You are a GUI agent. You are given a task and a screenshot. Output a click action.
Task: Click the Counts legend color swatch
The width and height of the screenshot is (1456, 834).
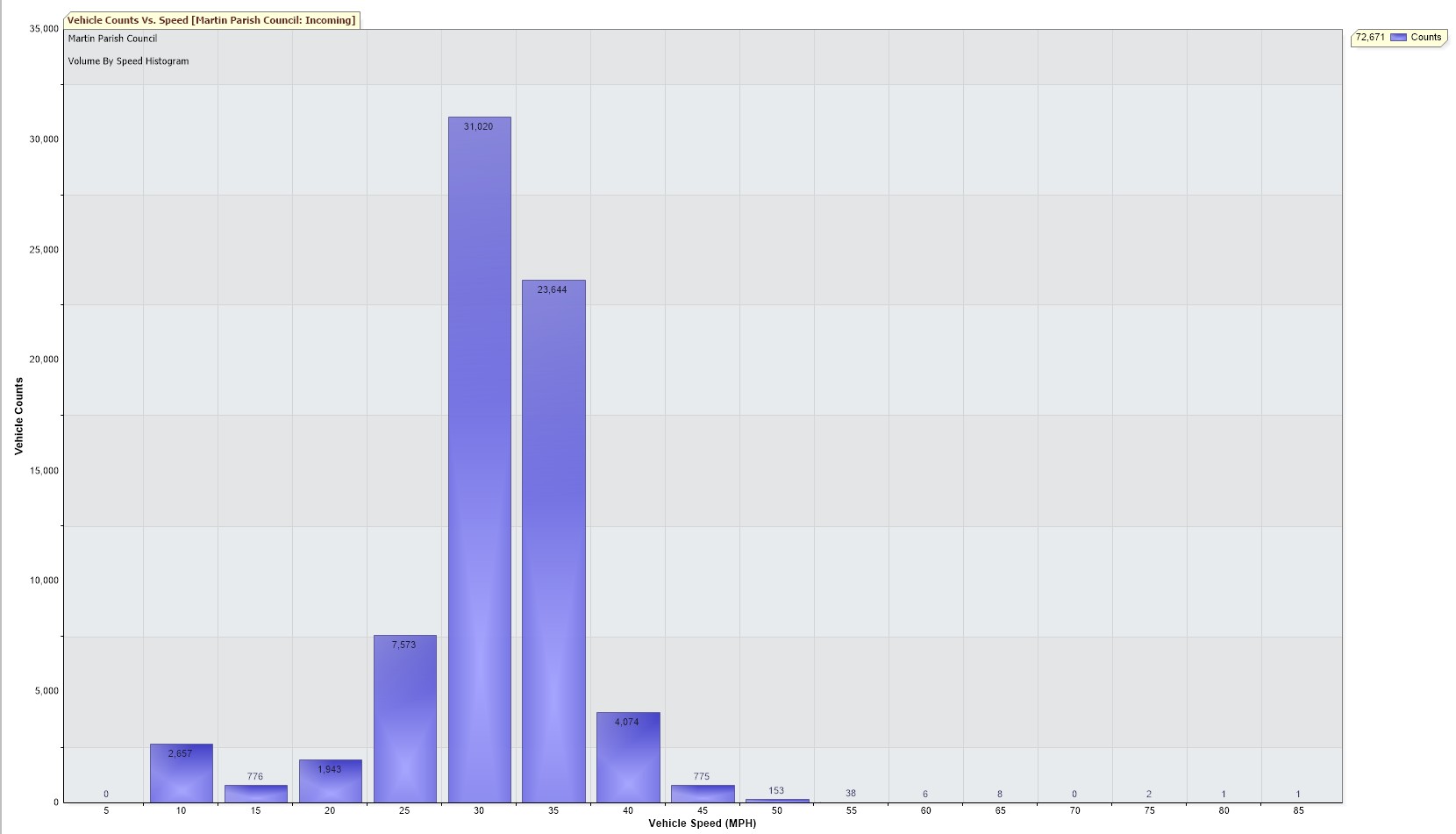click(1398, 38)
